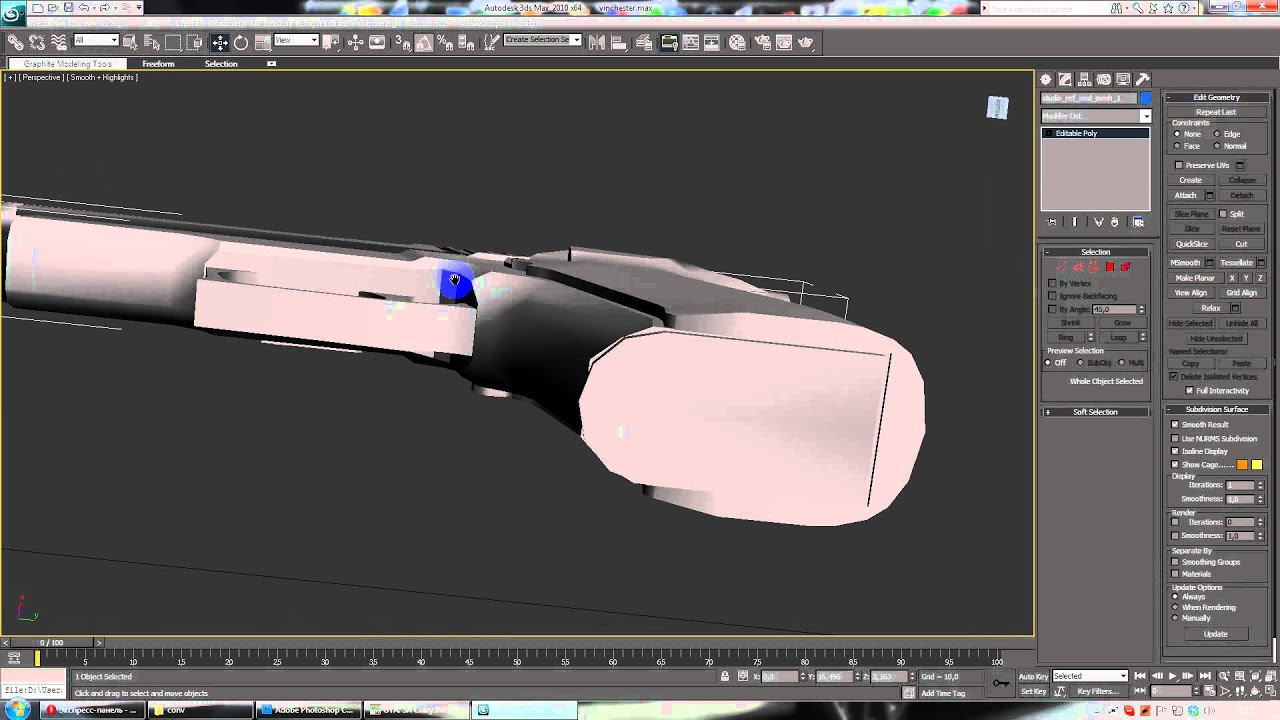Open the Material Editor icon
This screenshot has height=720, width=1280.
pyautogui.click(x=737, y=42)
